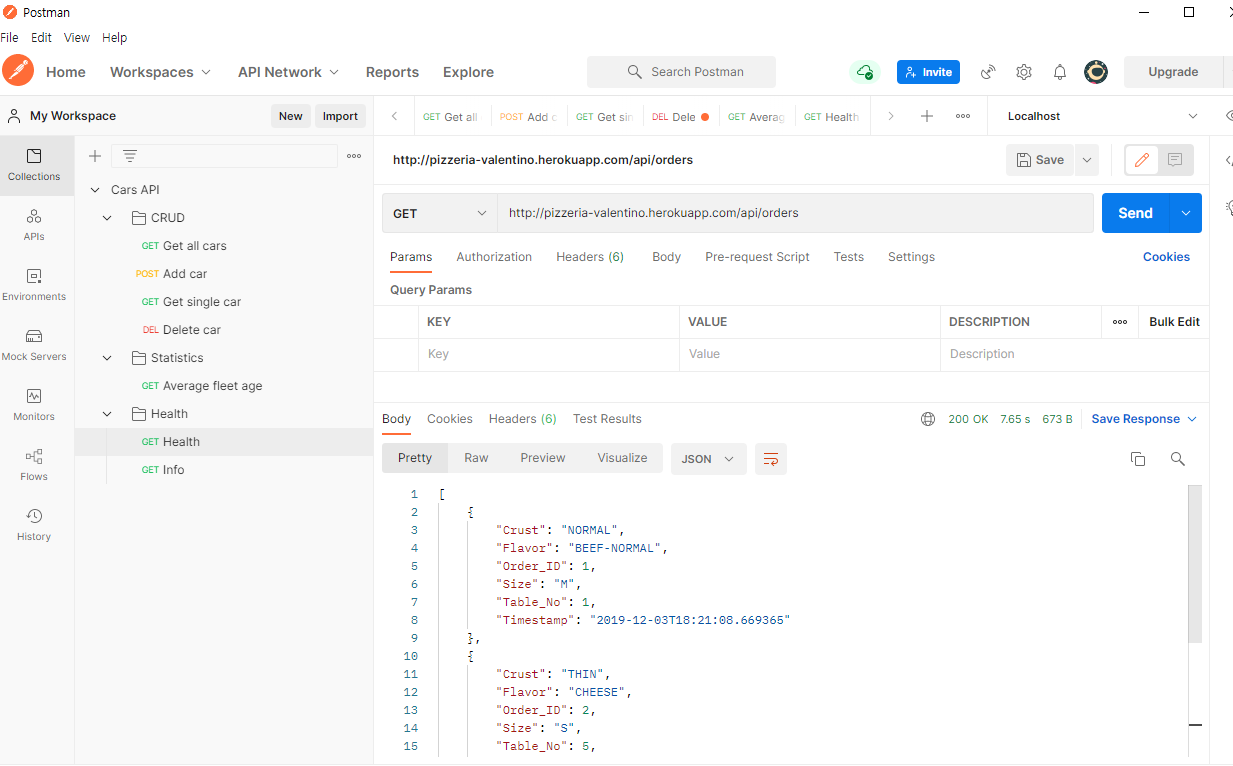1233x766 pixels.
Task: Open the Environments sidebar panel
Action: [35, 285]
